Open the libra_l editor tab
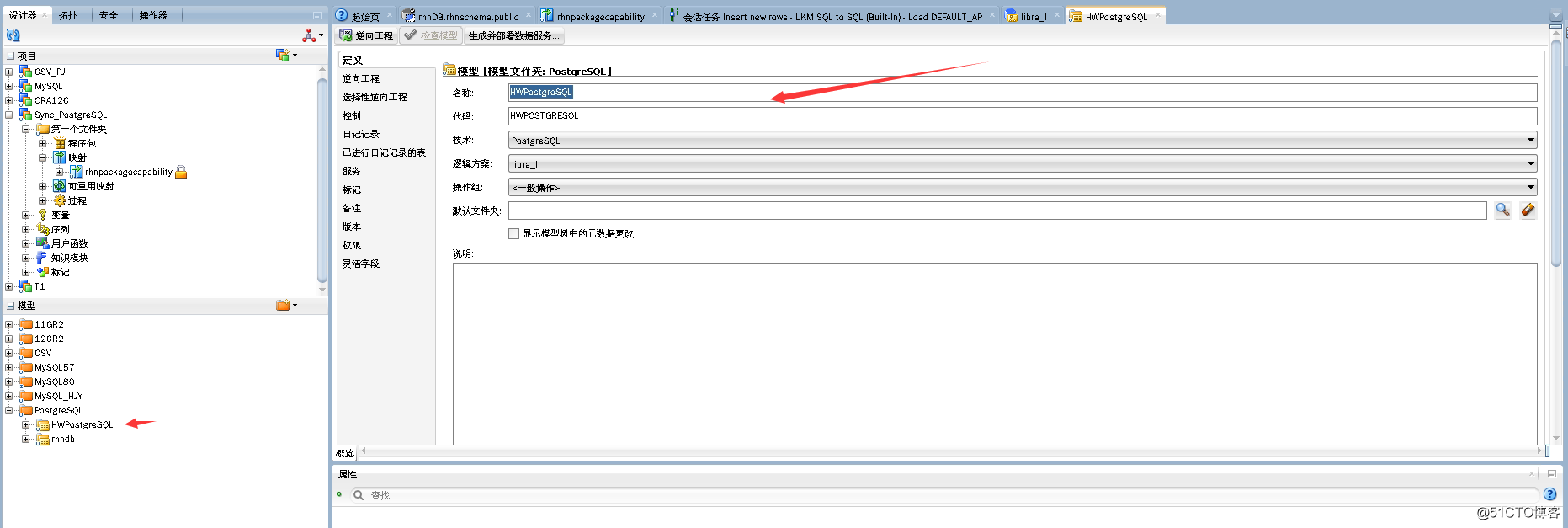1568x528 pixels. (1034, 16)
